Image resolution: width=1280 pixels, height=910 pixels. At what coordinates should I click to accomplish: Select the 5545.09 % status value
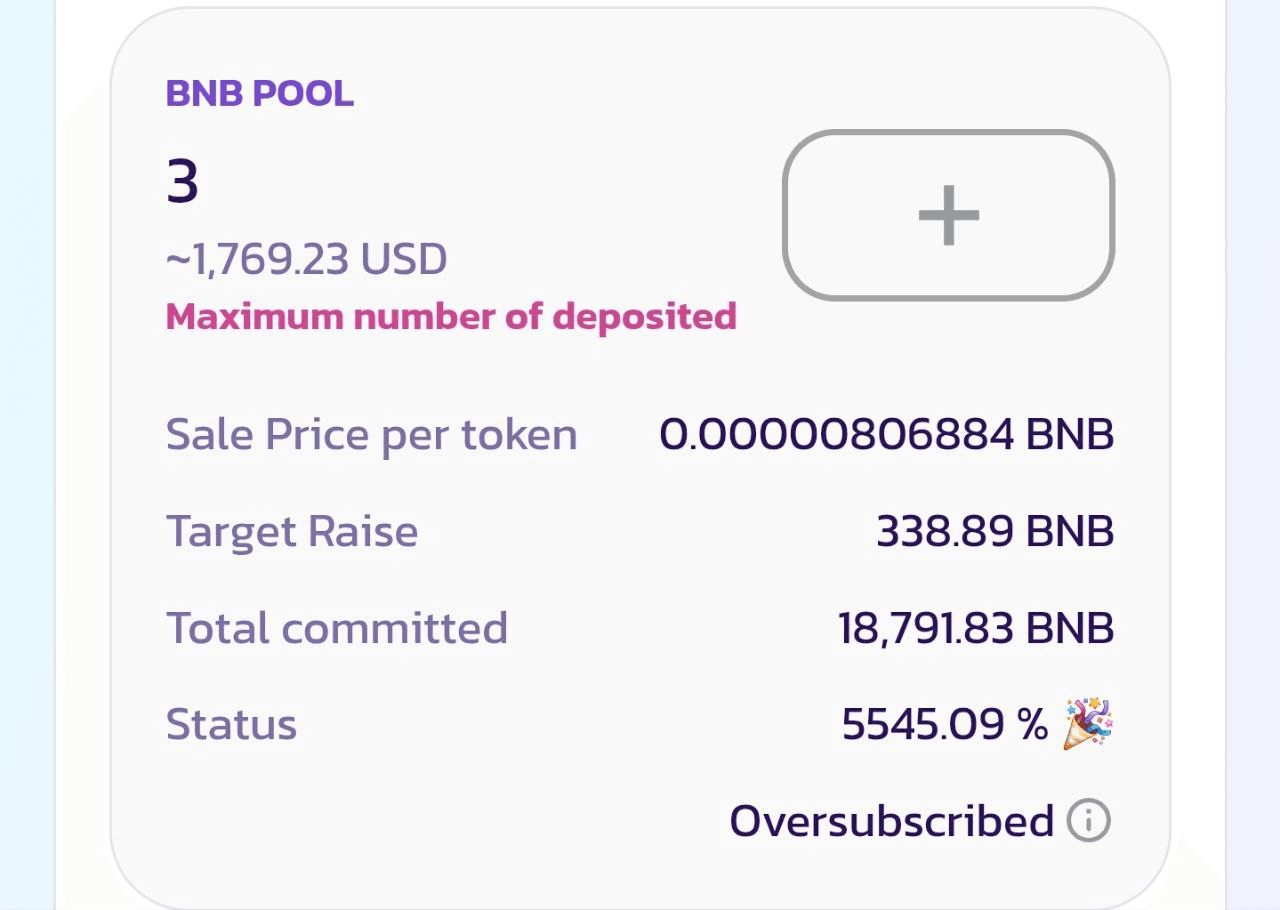click(944, 724)
